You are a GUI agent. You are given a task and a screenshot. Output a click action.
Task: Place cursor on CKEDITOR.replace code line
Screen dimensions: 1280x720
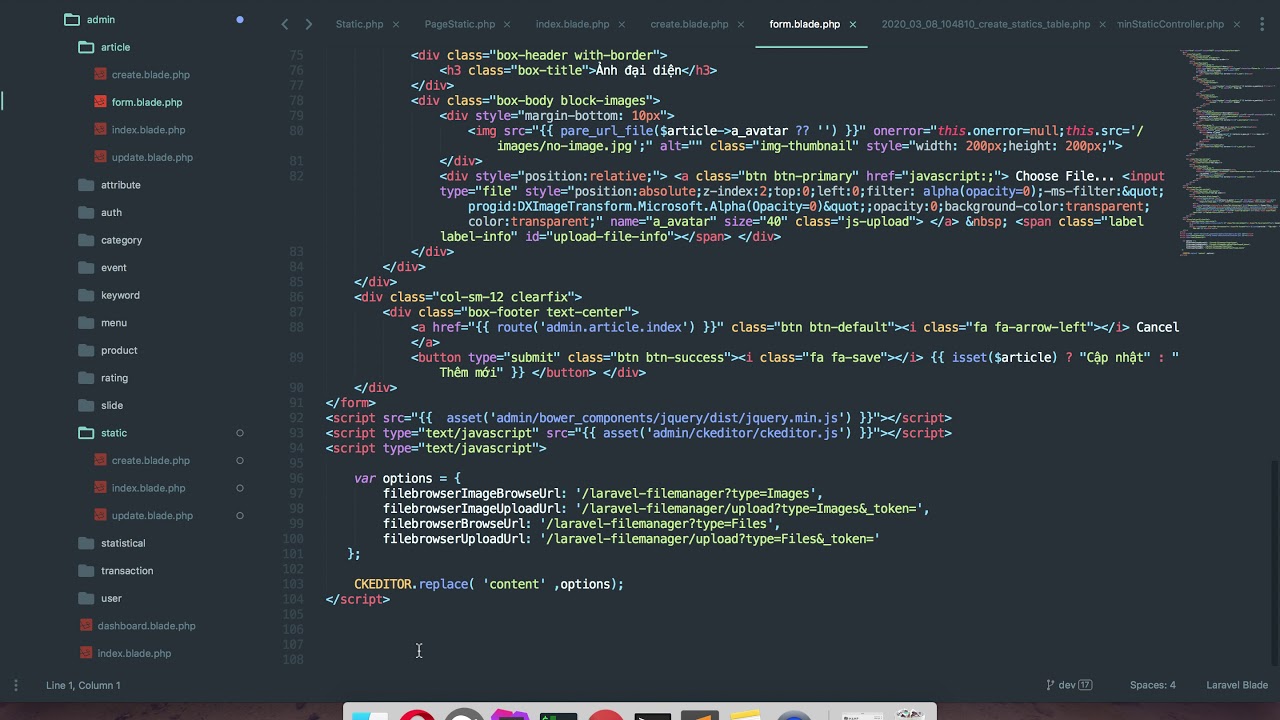click(x=489, y=584)
